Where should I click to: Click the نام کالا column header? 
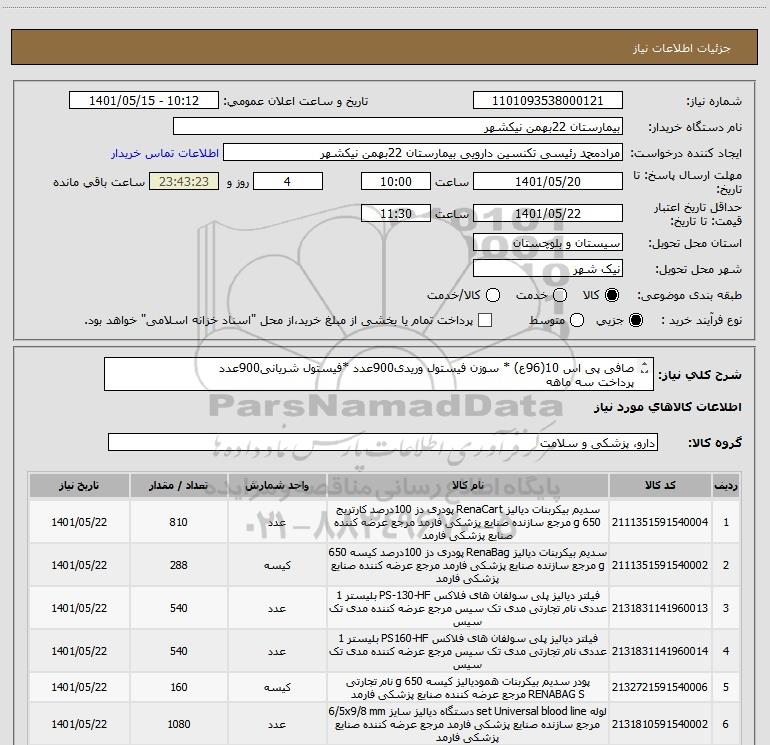468,485
